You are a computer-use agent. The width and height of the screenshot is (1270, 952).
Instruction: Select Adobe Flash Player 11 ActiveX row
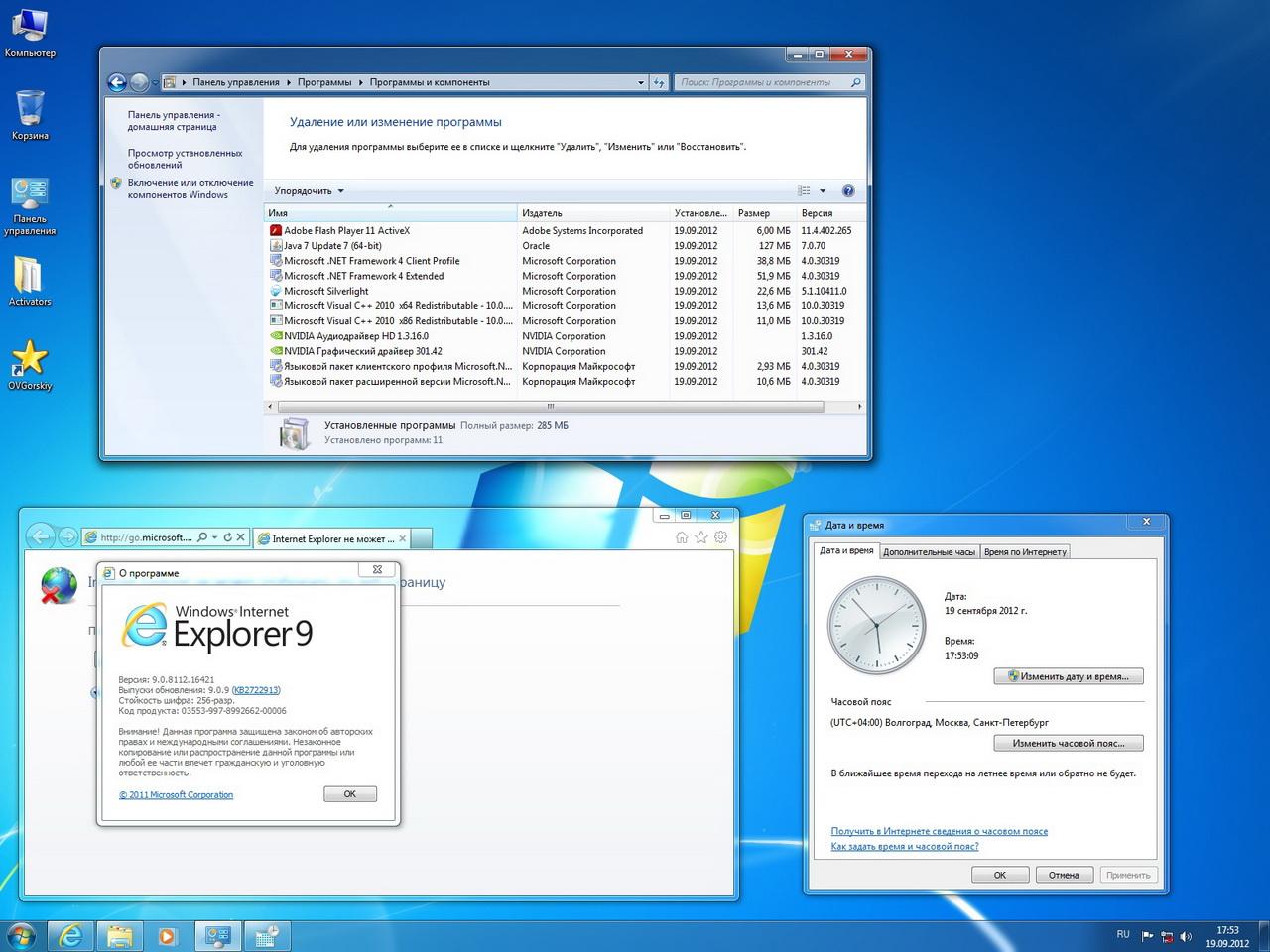(x=565, y=231)
